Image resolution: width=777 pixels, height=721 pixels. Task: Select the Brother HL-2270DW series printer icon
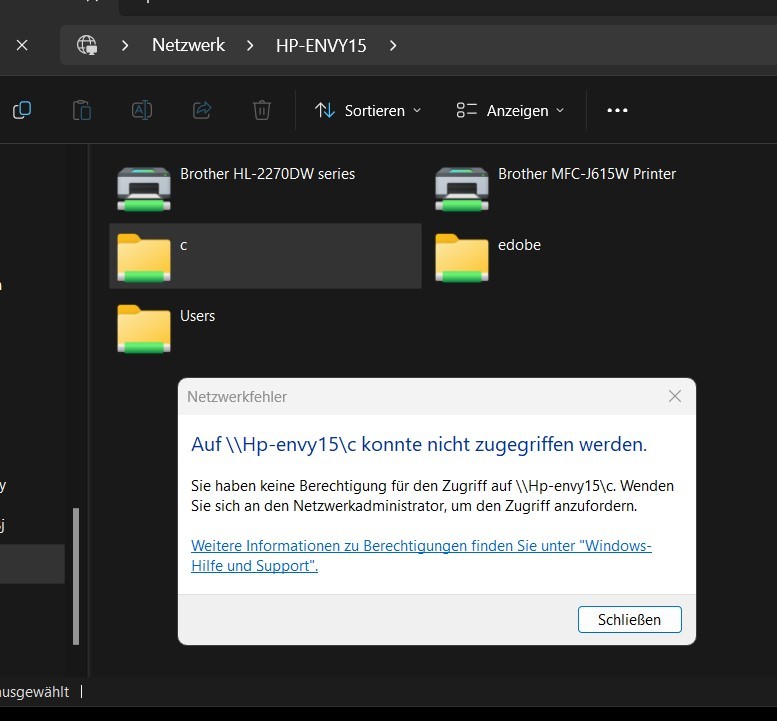tap(144, 189)
